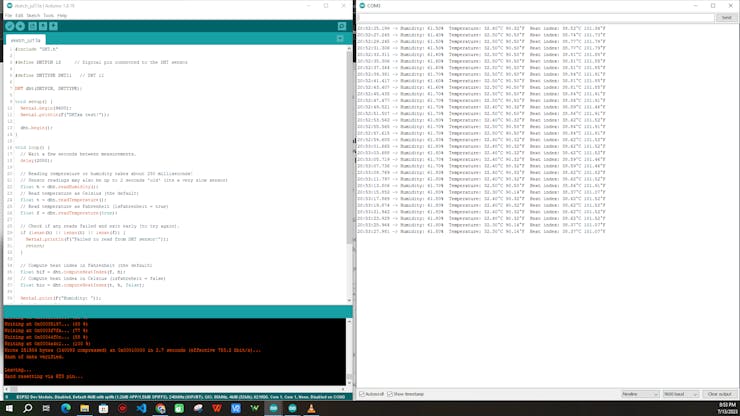Open the Sketch menu in Arduino
The width and height of the screenshot is (740, 416).
pyautogui.click(x=33, y=16)
